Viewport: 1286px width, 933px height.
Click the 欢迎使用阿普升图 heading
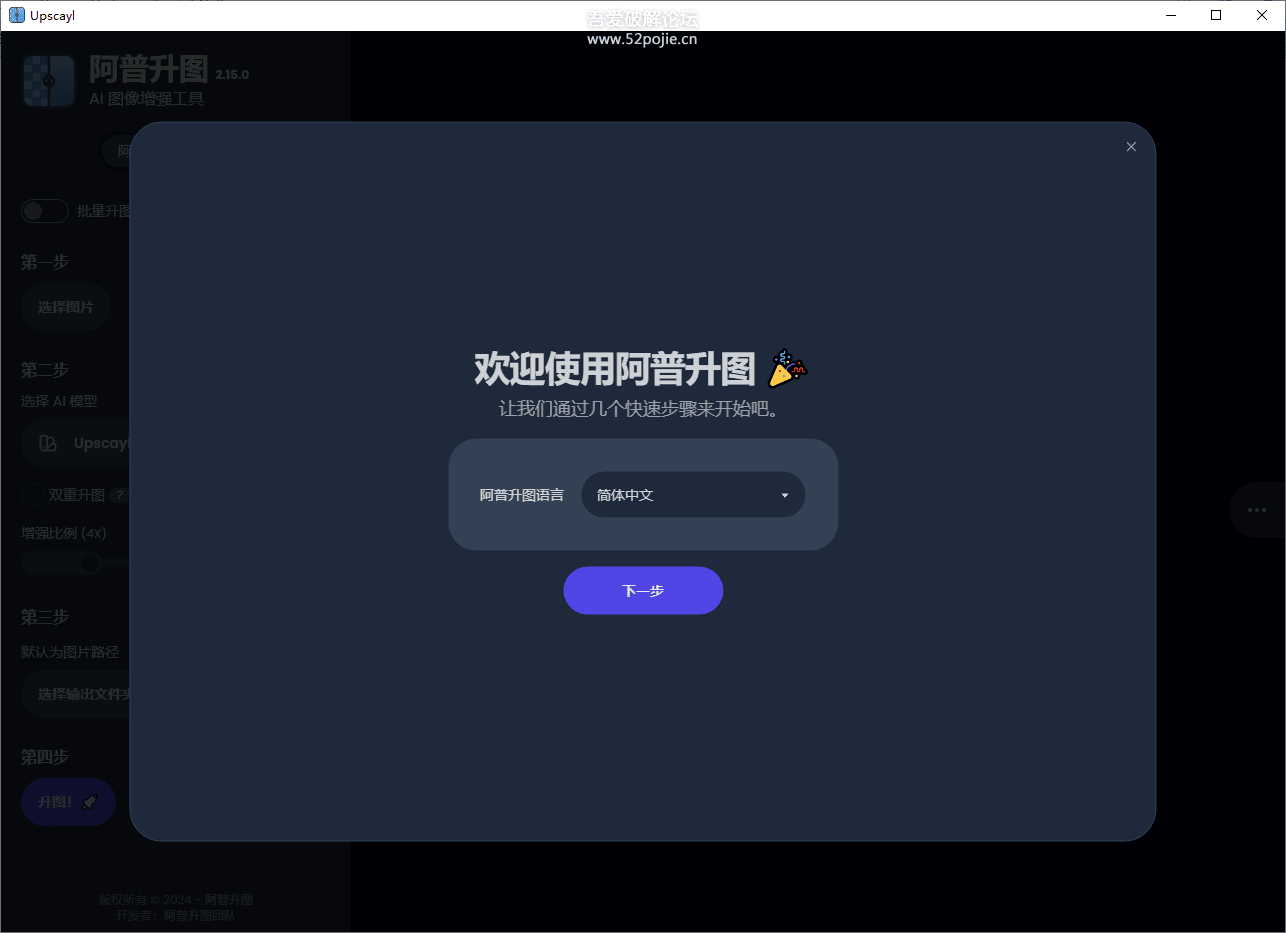[614, 369]
